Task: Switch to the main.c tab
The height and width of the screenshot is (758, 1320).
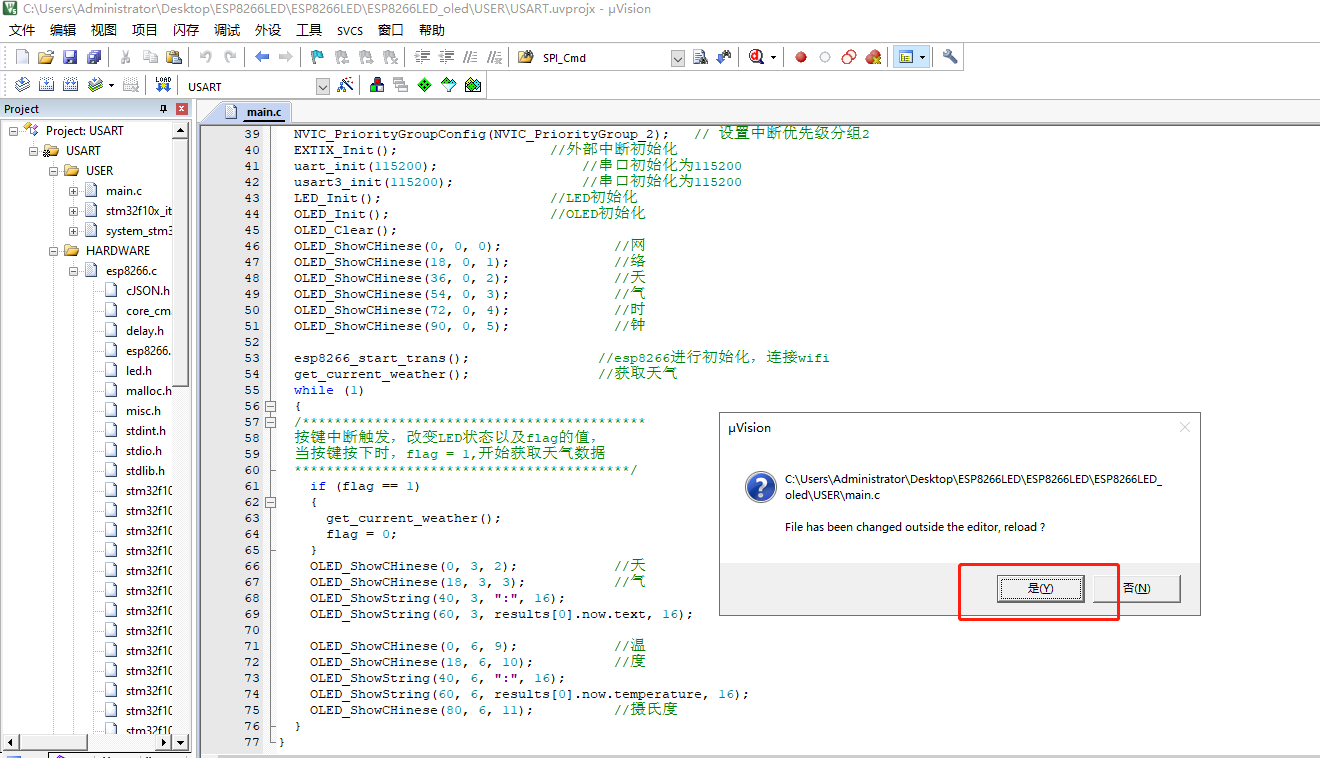Action: pyautogui.click(x=263, y=113)
